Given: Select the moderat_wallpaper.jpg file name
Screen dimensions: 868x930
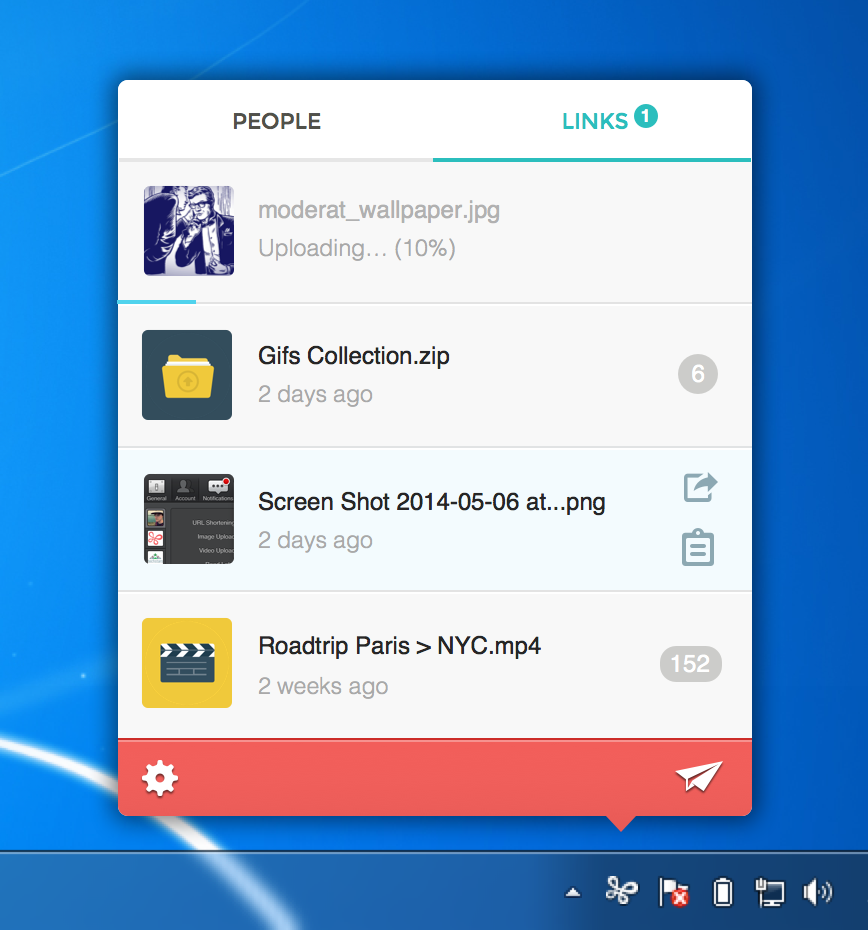Looking at the screenshot, I should 379,210.
